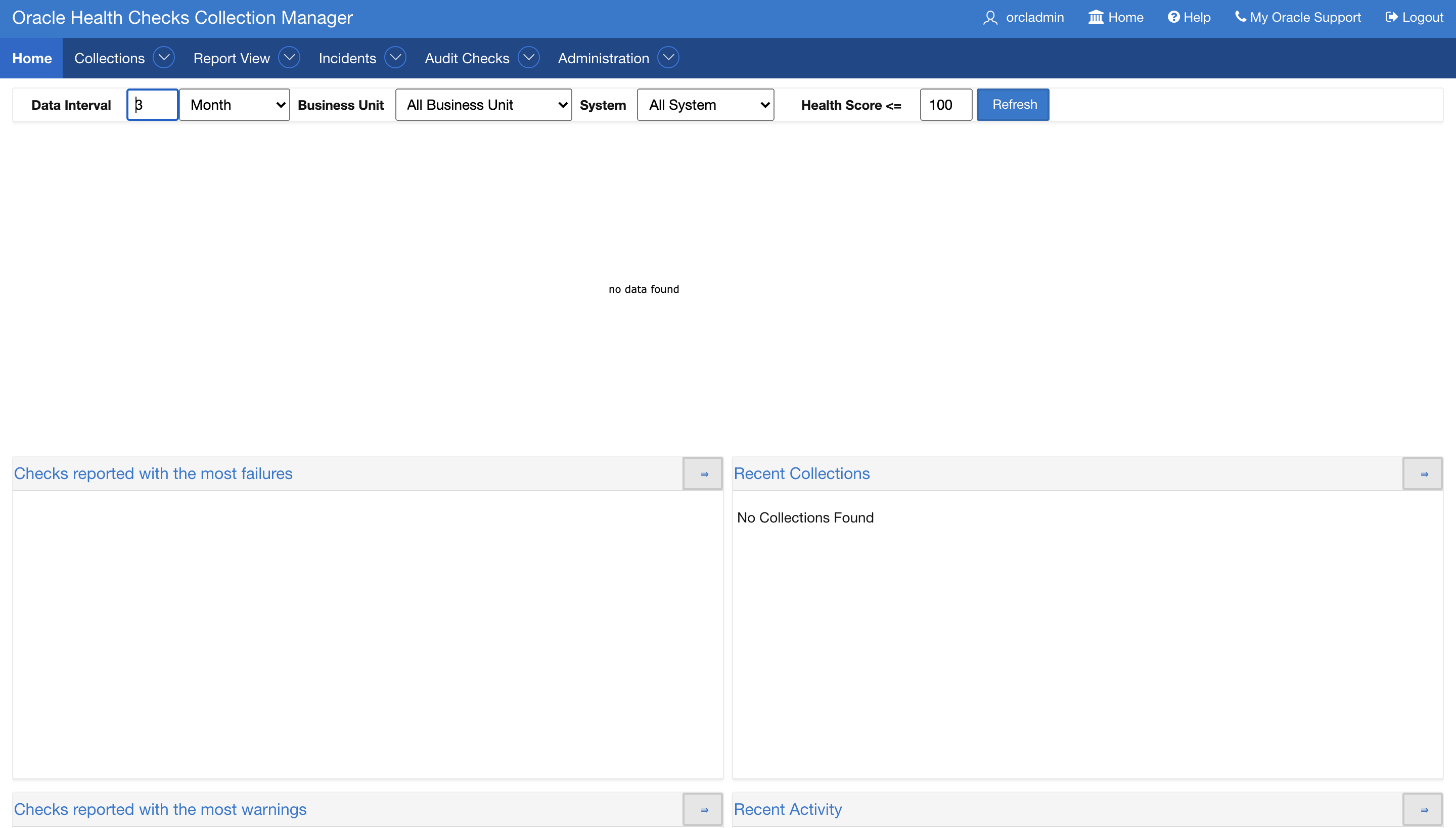
Task: Open the Administration menu item
Action: point(603,58)
